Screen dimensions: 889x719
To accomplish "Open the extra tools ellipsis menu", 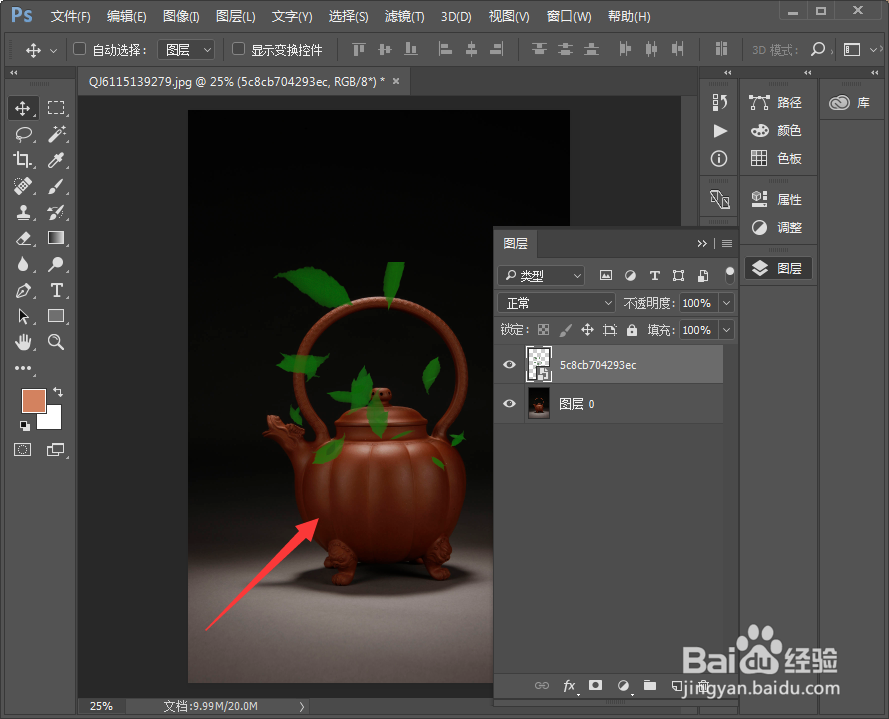I will pos(23,368).
